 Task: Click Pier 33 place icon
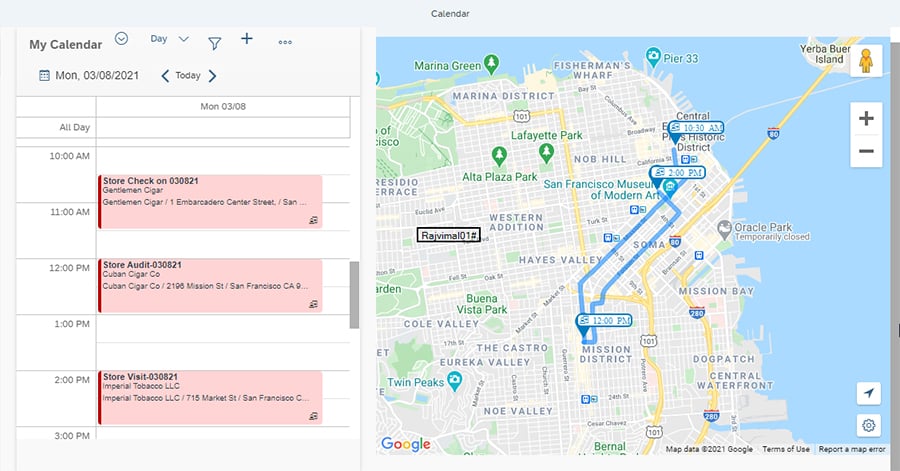[653, 57]
